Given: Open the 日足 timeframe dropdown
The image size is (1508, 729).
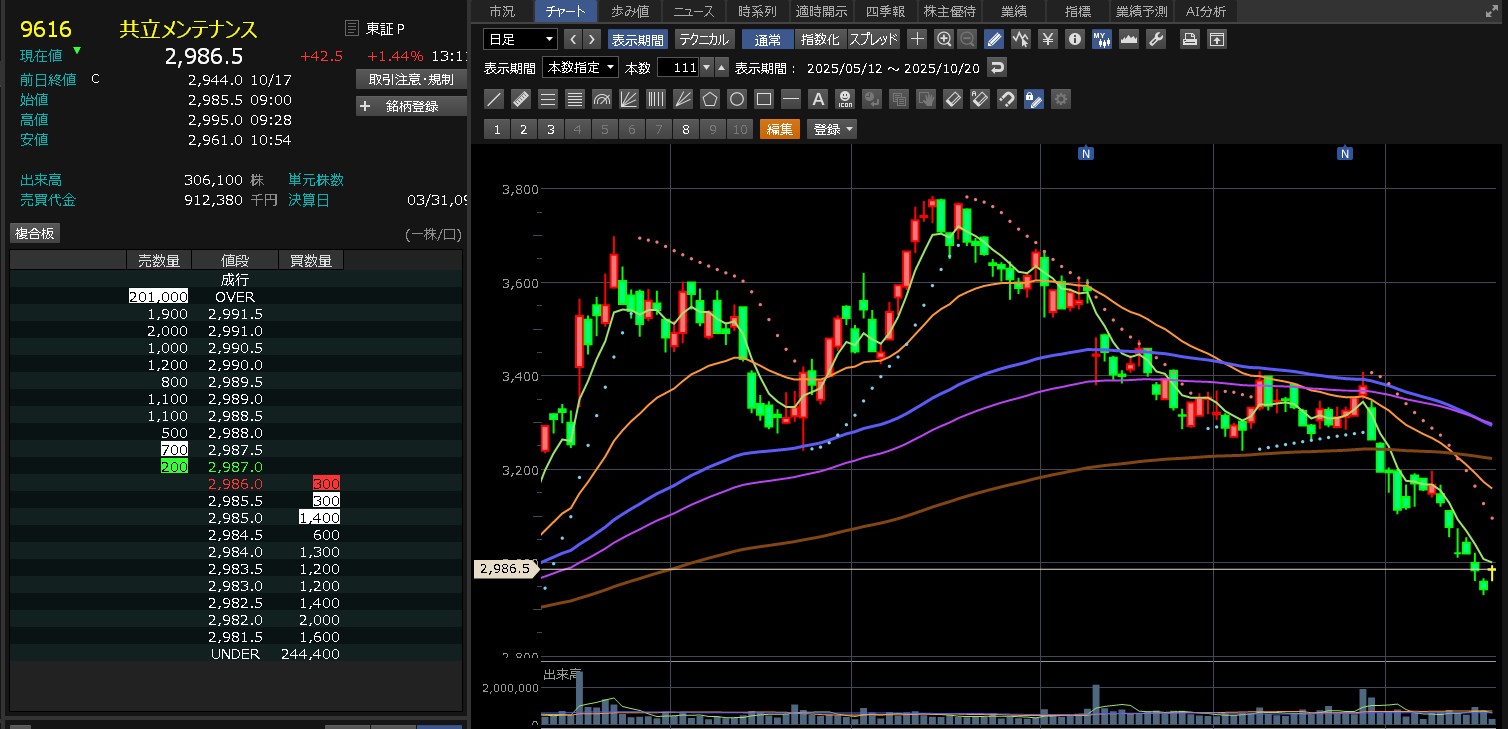Looking at the screenshot, I should point(520,39).
